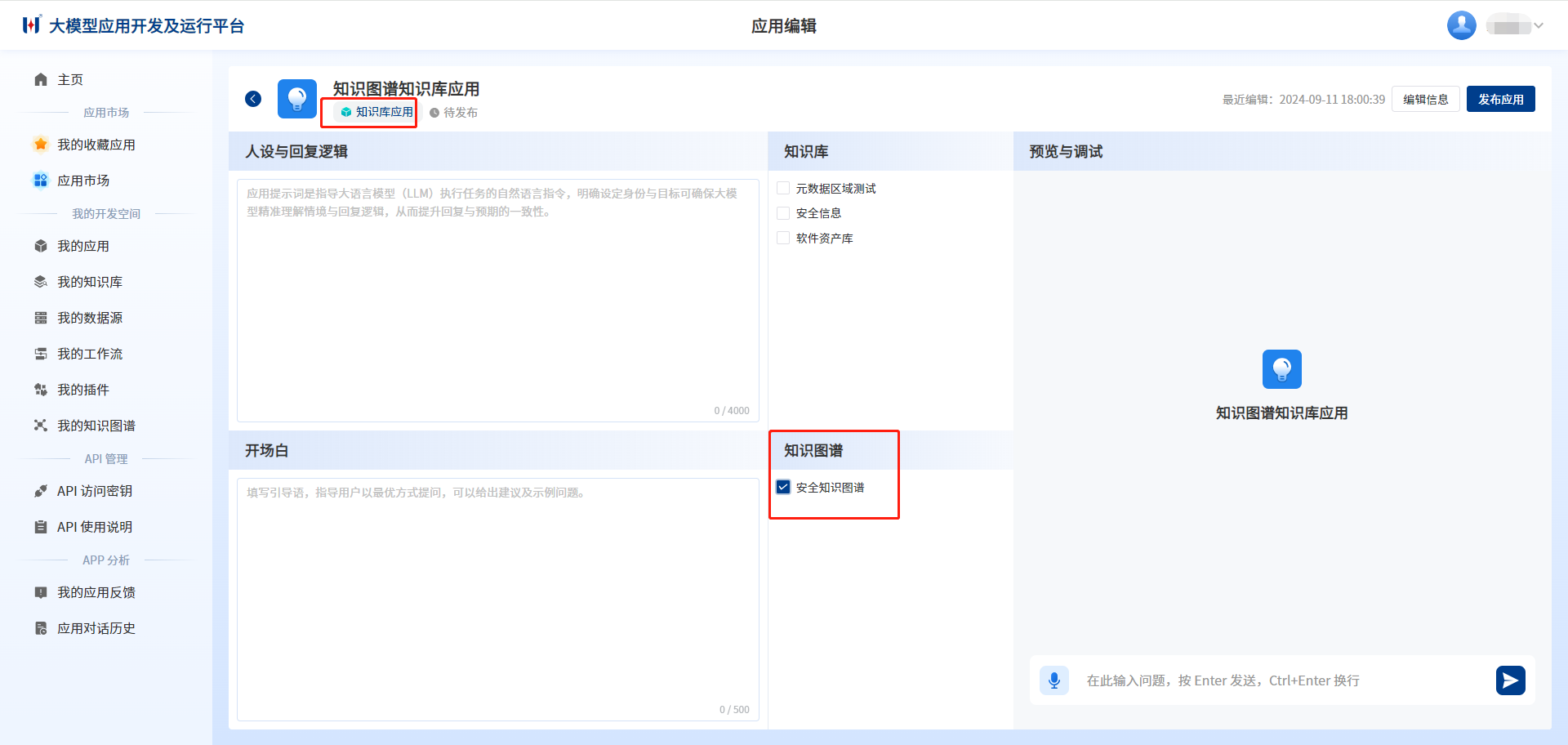Open API 访问密钥 key icon in sidebar
The width and height of the screenshot is (1568, 745).
[x=41, y=491]
